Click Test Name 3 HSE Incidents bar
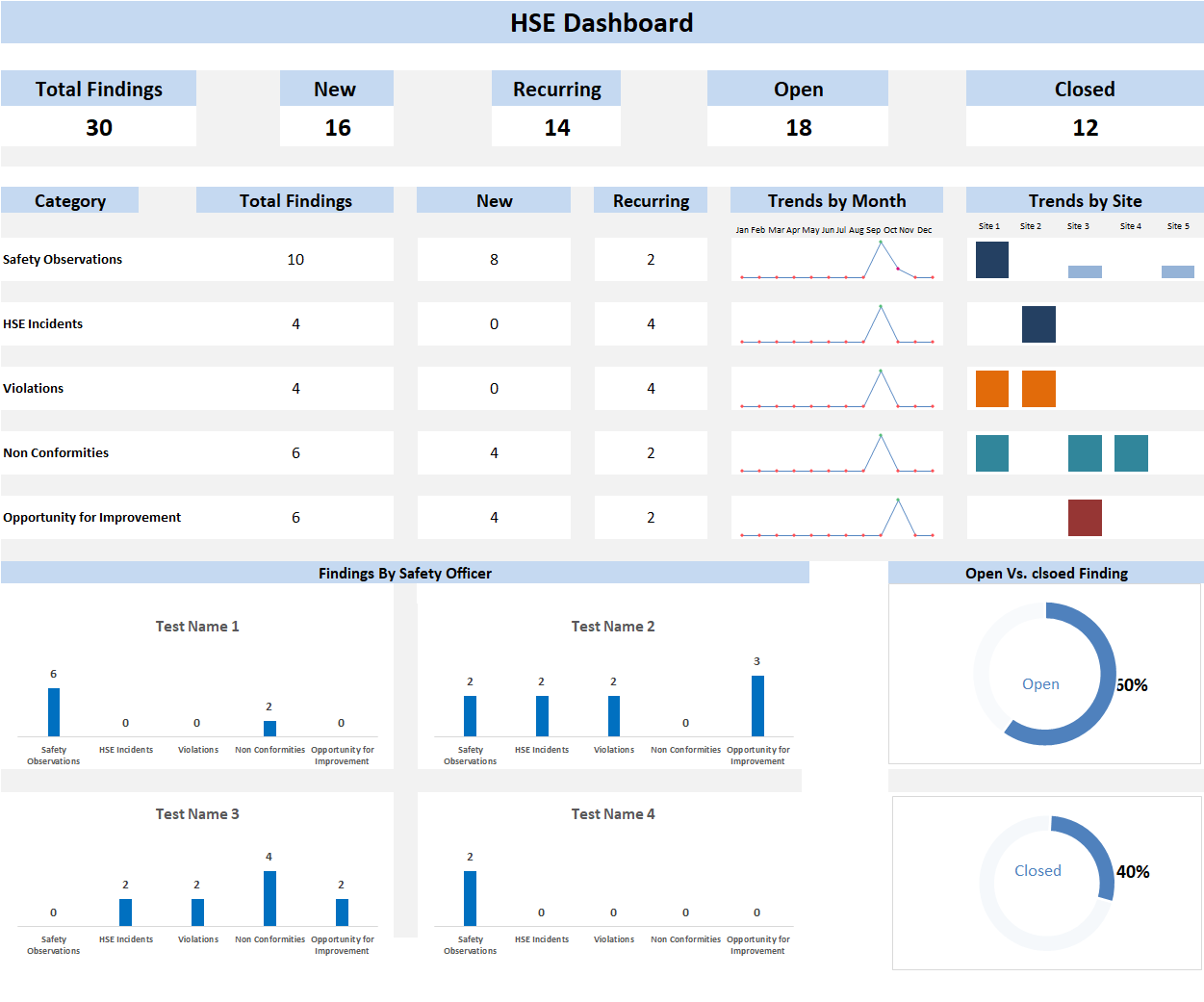 (126, 912)
